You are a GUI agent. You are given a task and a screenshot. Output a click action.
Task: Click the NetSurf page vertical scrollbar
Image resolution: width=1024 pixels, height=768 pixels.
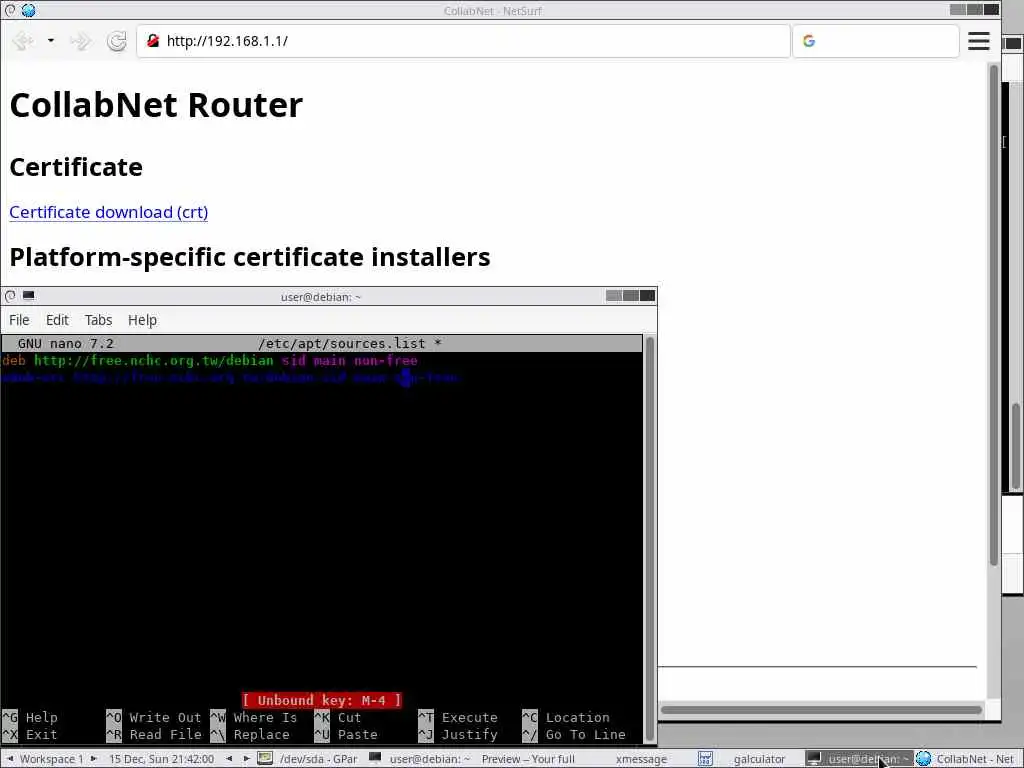pyautogui.click(x=994, y=313)
